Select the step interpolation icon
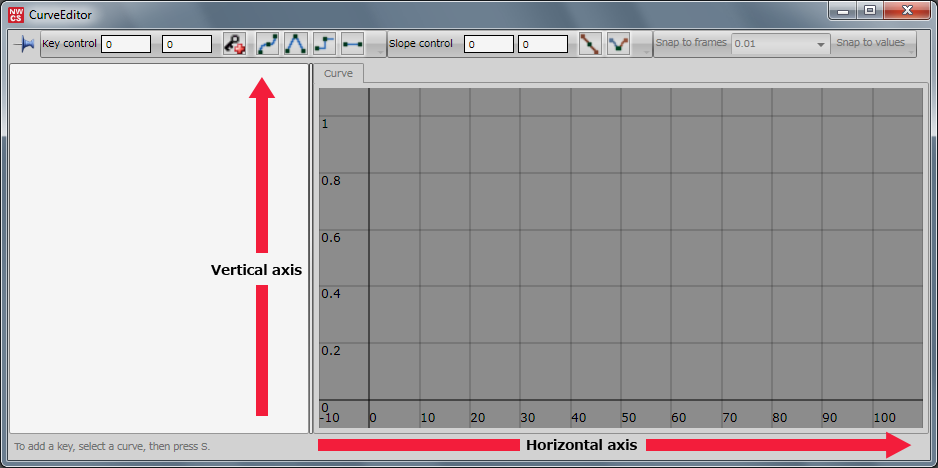 [x=324, y=44]
